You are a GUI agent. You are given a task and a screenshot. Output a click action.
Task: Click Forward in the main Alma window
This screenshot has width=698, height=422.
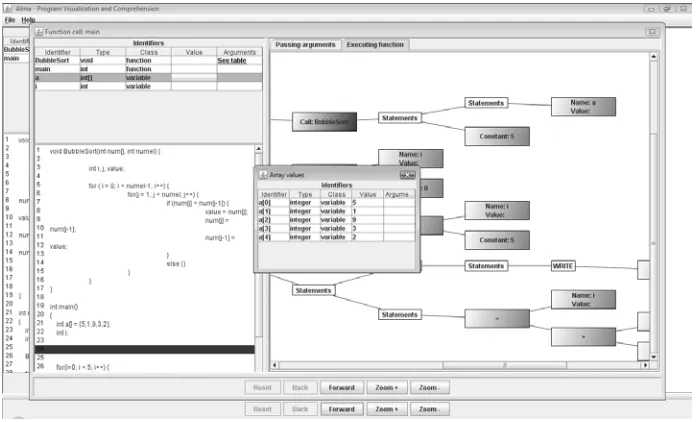pyautogui.click(x=341, y=409)
